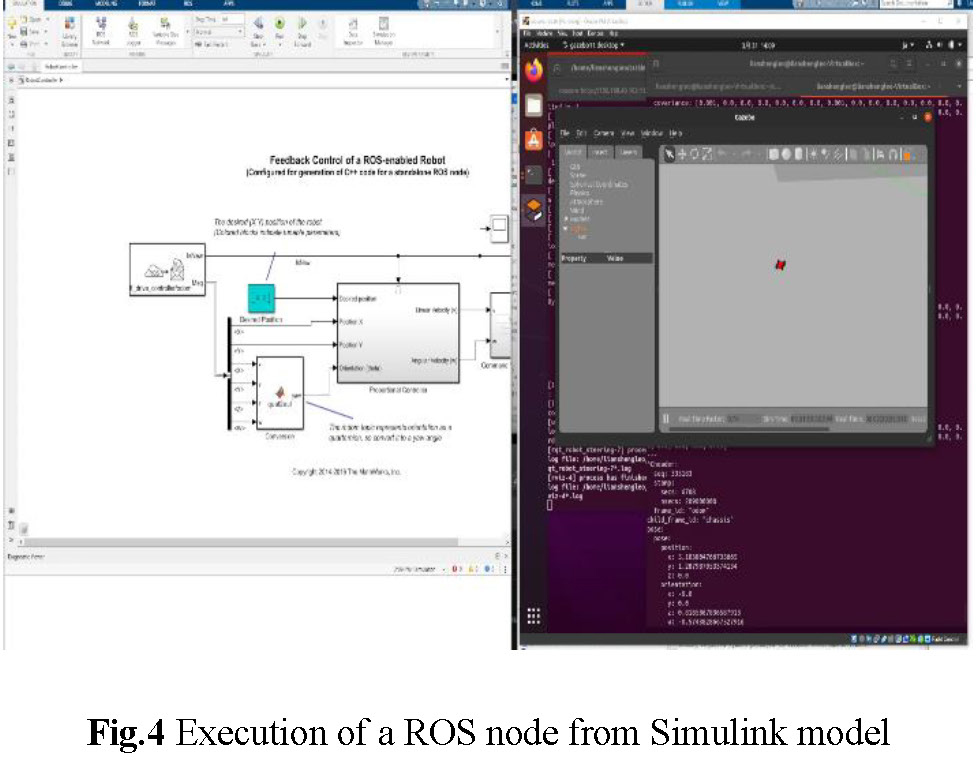
Task: Select the bus selector vertical bar
Action: [229, 373]
